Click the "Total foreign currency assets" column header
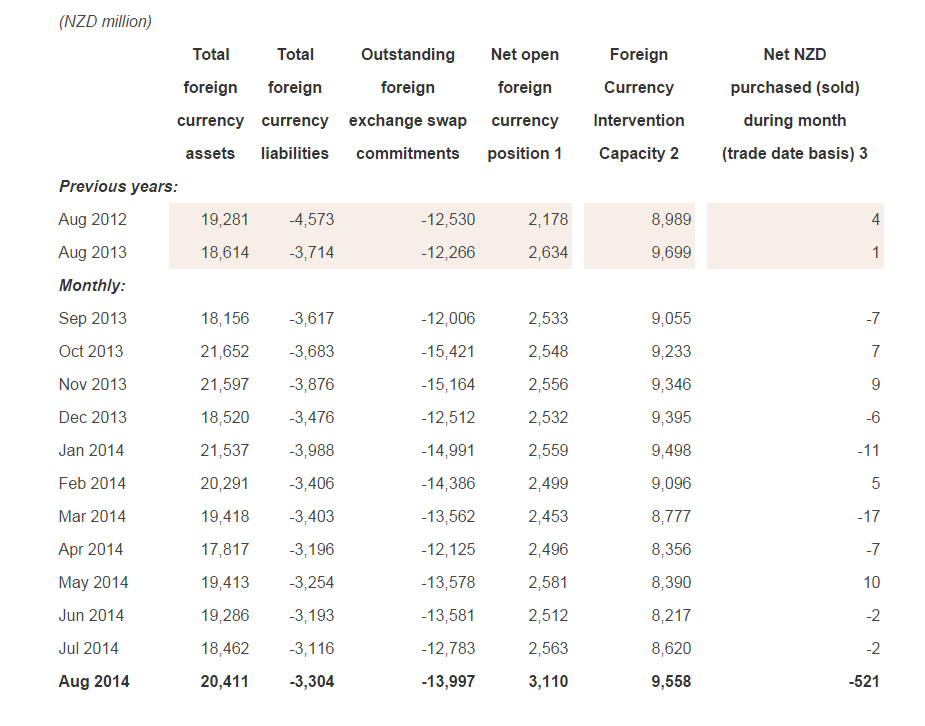Screen dimensions: 925x726 210,104
